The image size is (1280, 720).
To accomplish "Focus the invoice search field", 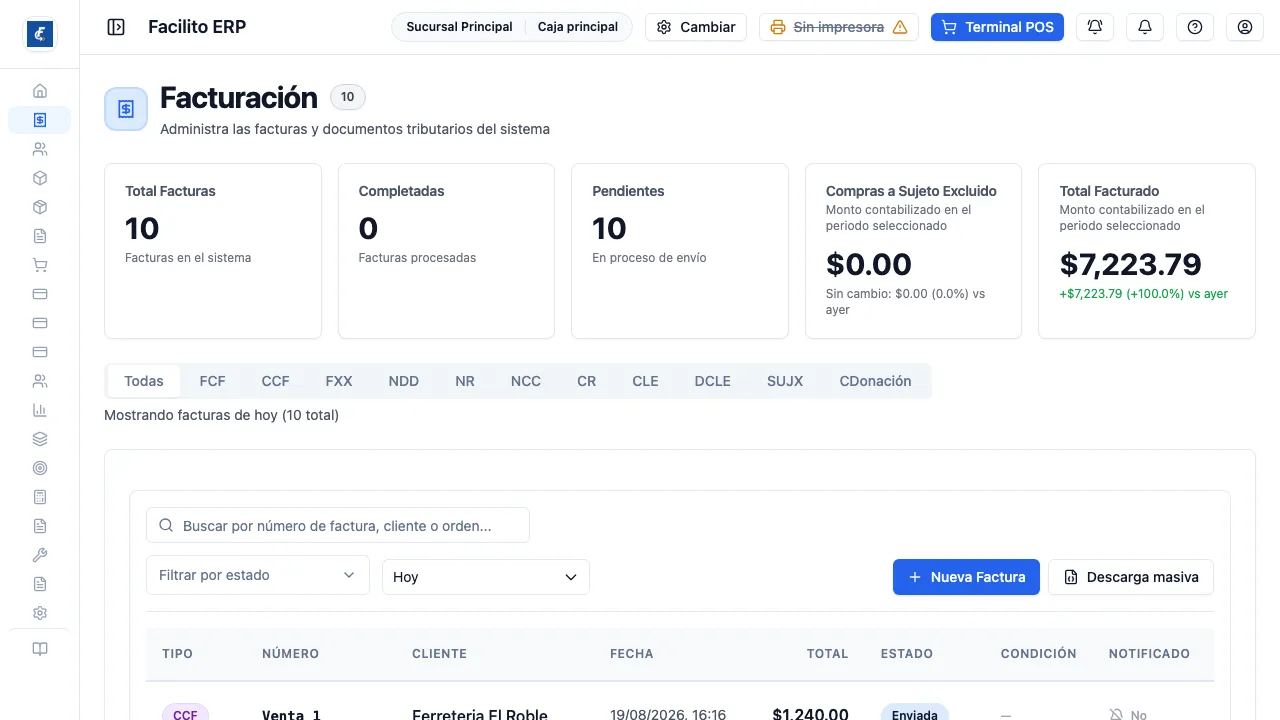I will pyautogui.click(x=338, y=525).
